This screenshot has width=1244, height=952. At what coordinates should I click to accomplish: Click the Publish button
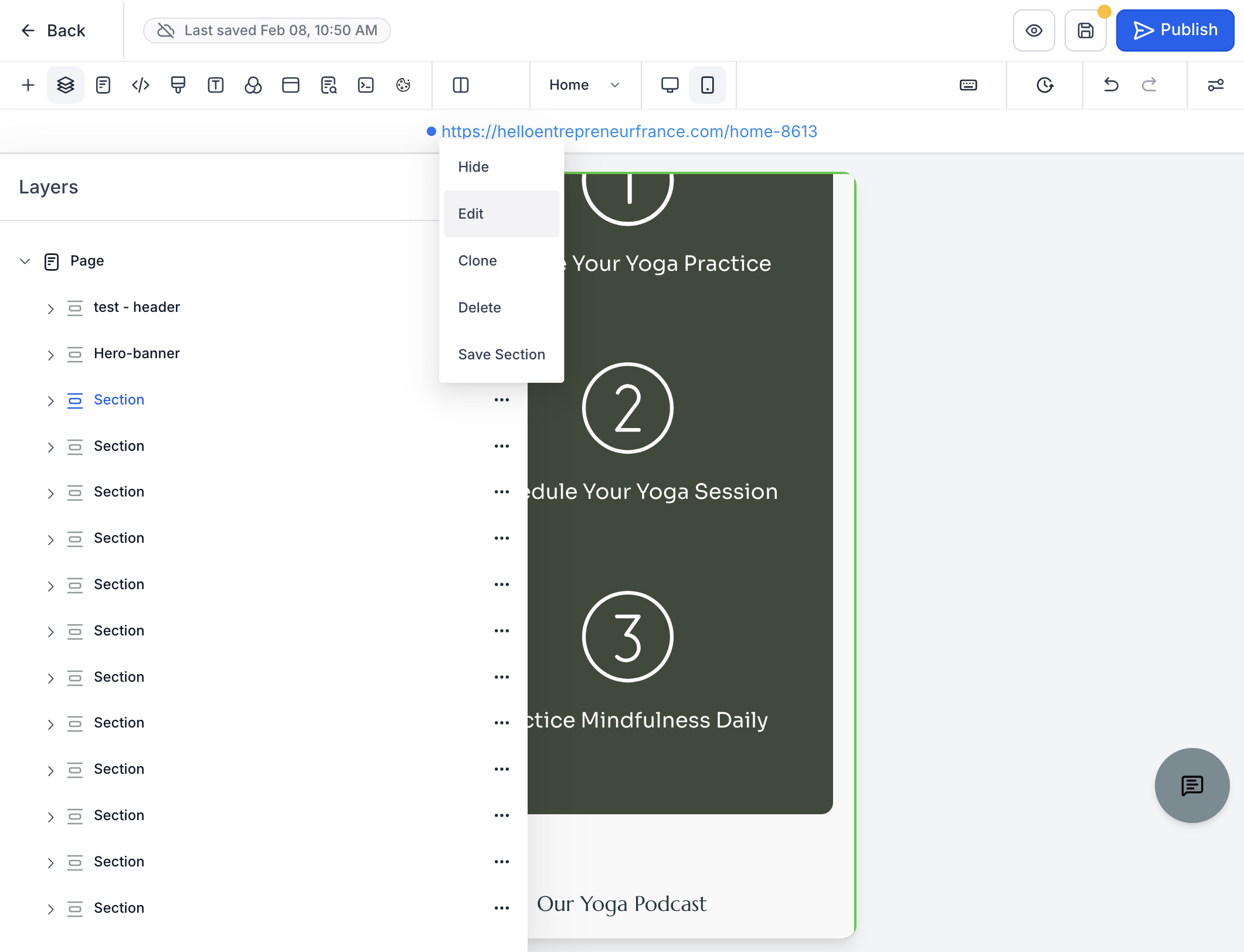tap(1175, 30)
